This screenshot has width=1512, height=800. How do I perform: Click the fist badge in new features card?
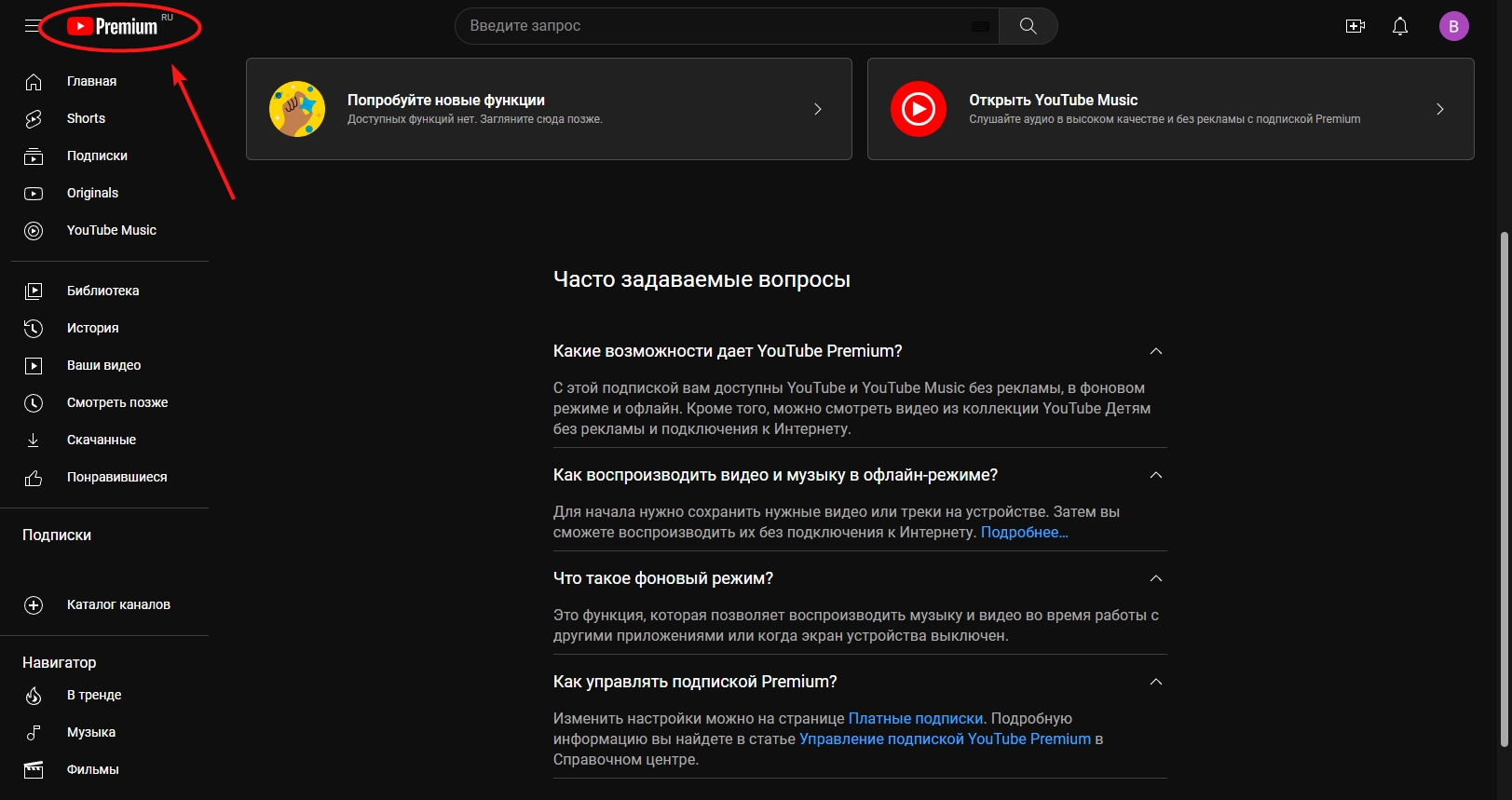pyautogui.click(x=297, y=109)
